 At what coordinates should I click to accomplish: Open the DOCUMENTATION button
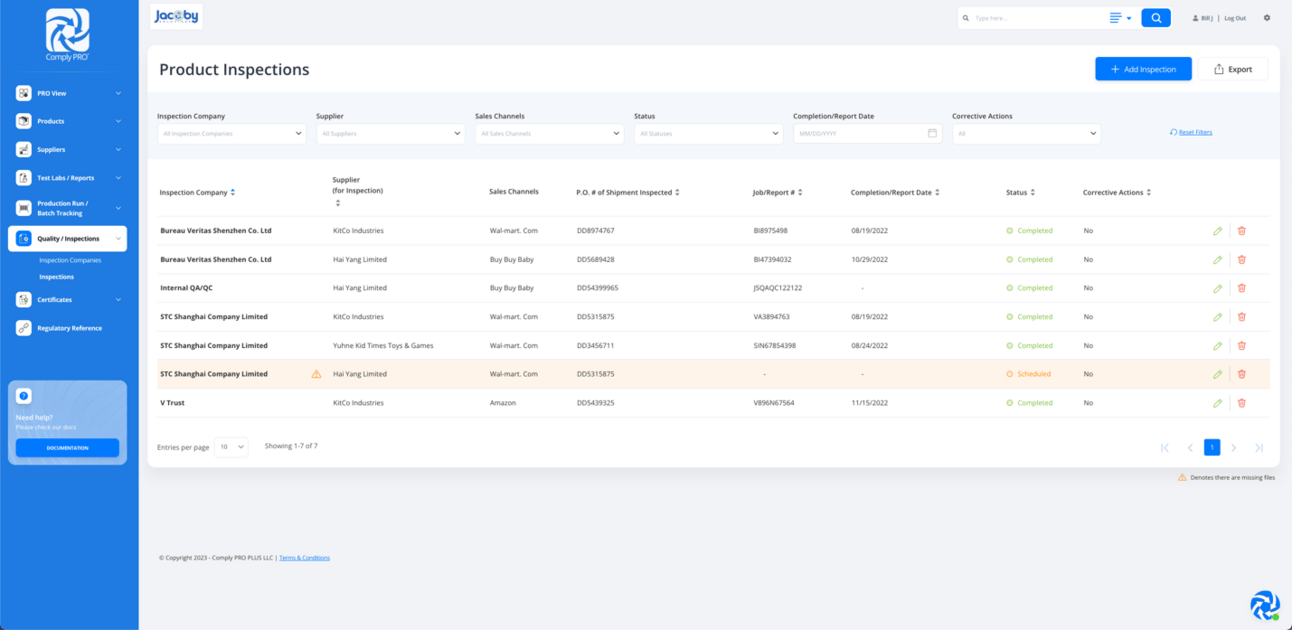pos(67,448)
